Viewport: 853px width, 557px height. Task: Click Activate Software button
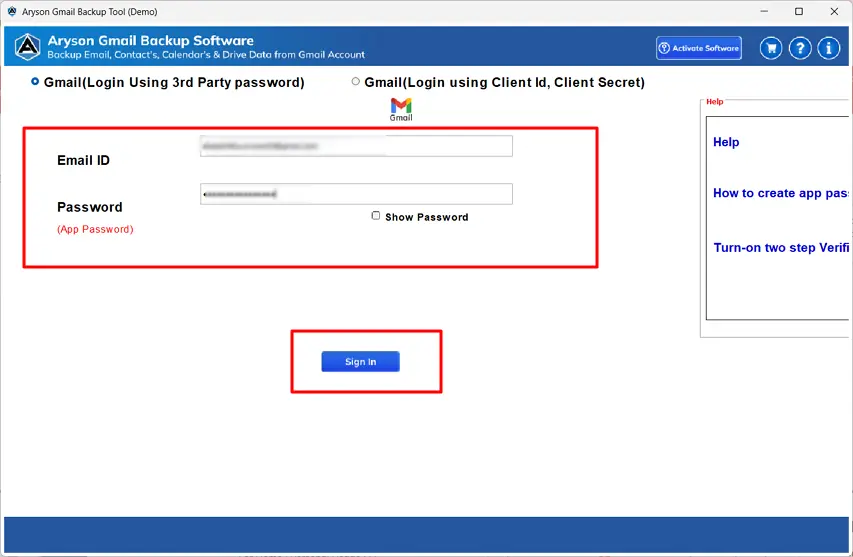click(x=699, y=48)
